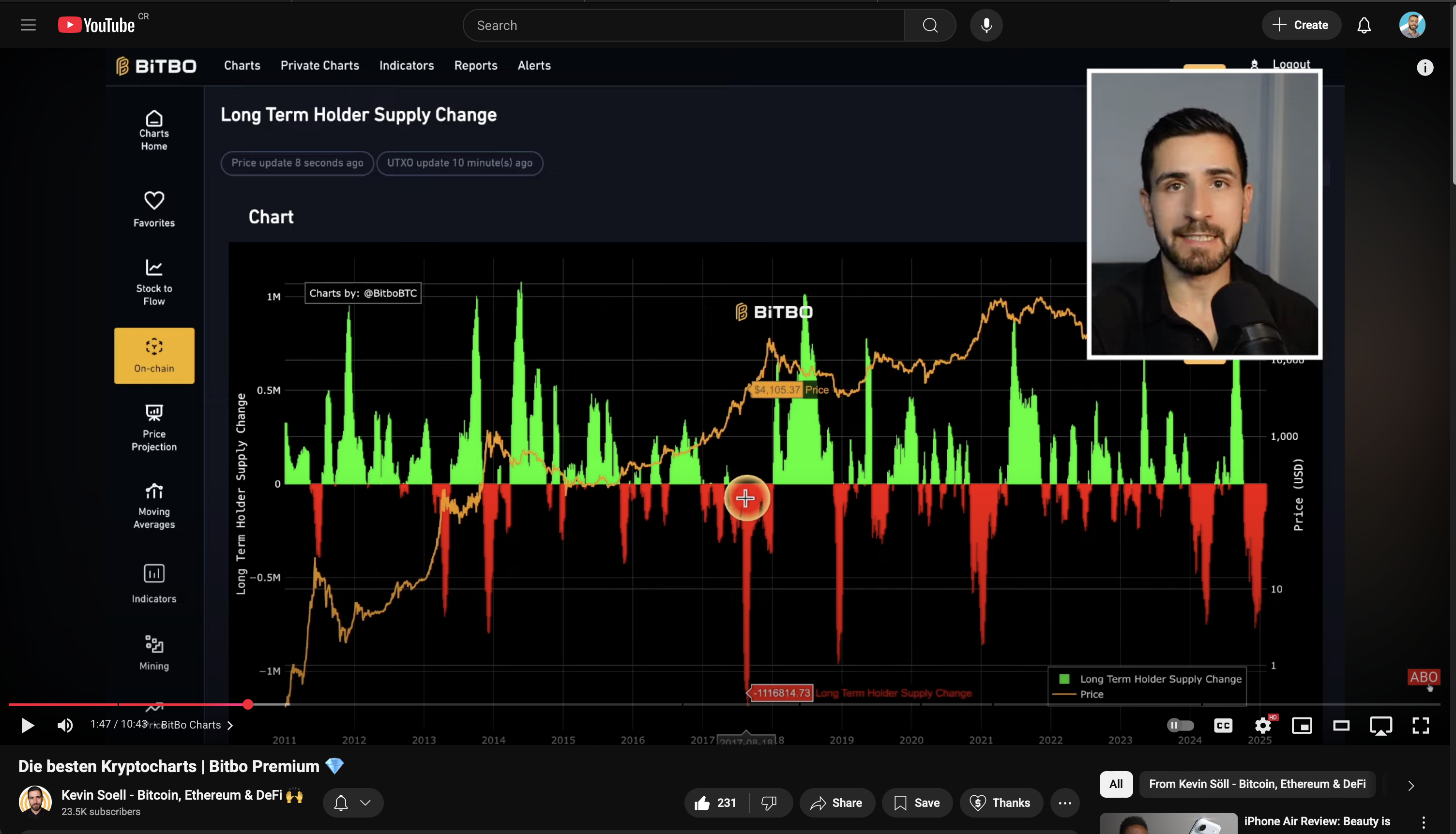The width and height of the screenshot is (1456, 834).
Task: Expand the channel notification preferences dropdown
Action: tap(353, 803)
